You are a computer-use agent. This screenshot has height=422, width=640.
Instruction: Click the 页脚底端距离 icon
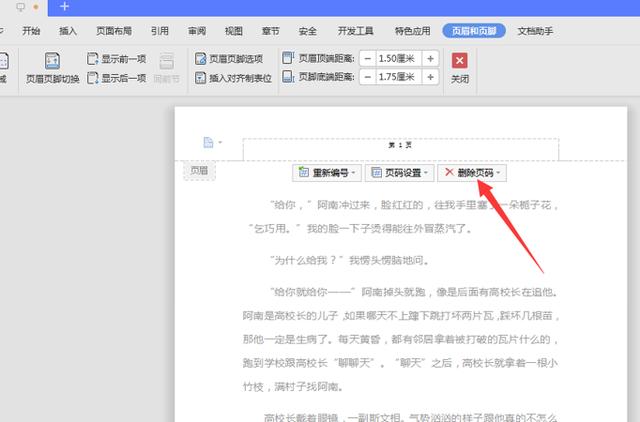point(288,76)
